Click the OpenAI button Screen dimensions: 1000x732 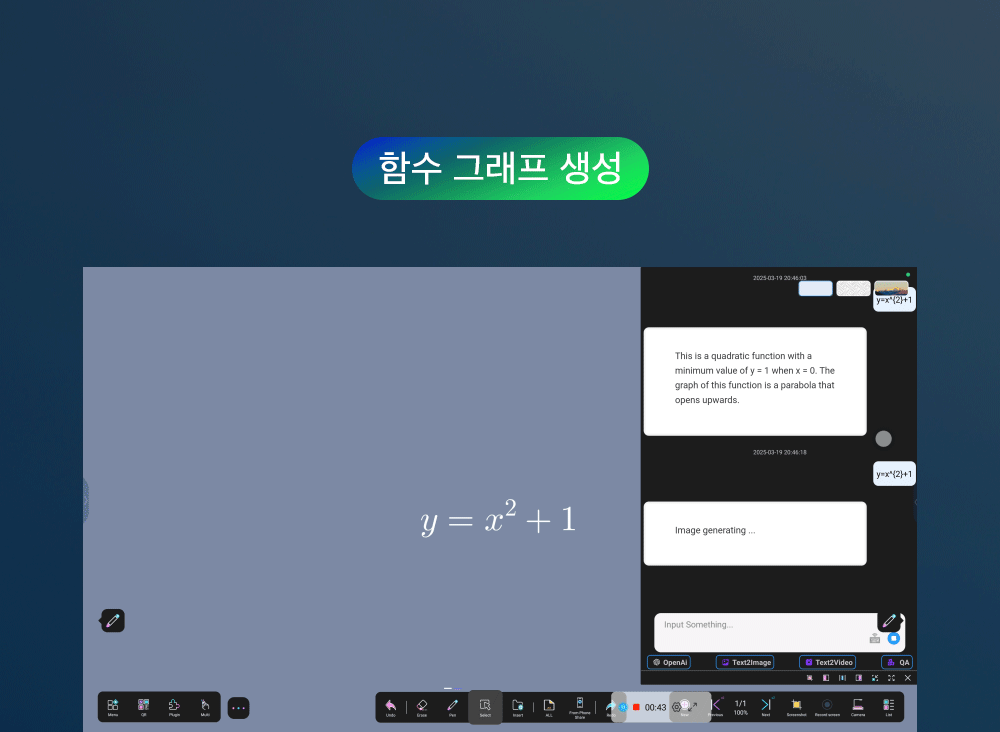click(x=669, y=662)
